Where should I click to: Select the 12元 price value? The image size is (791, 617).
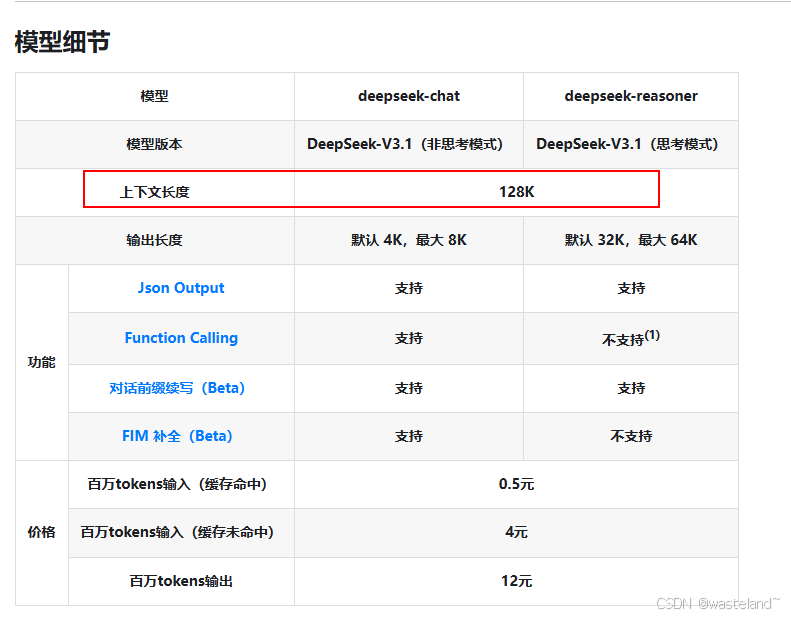click(517, 581)
